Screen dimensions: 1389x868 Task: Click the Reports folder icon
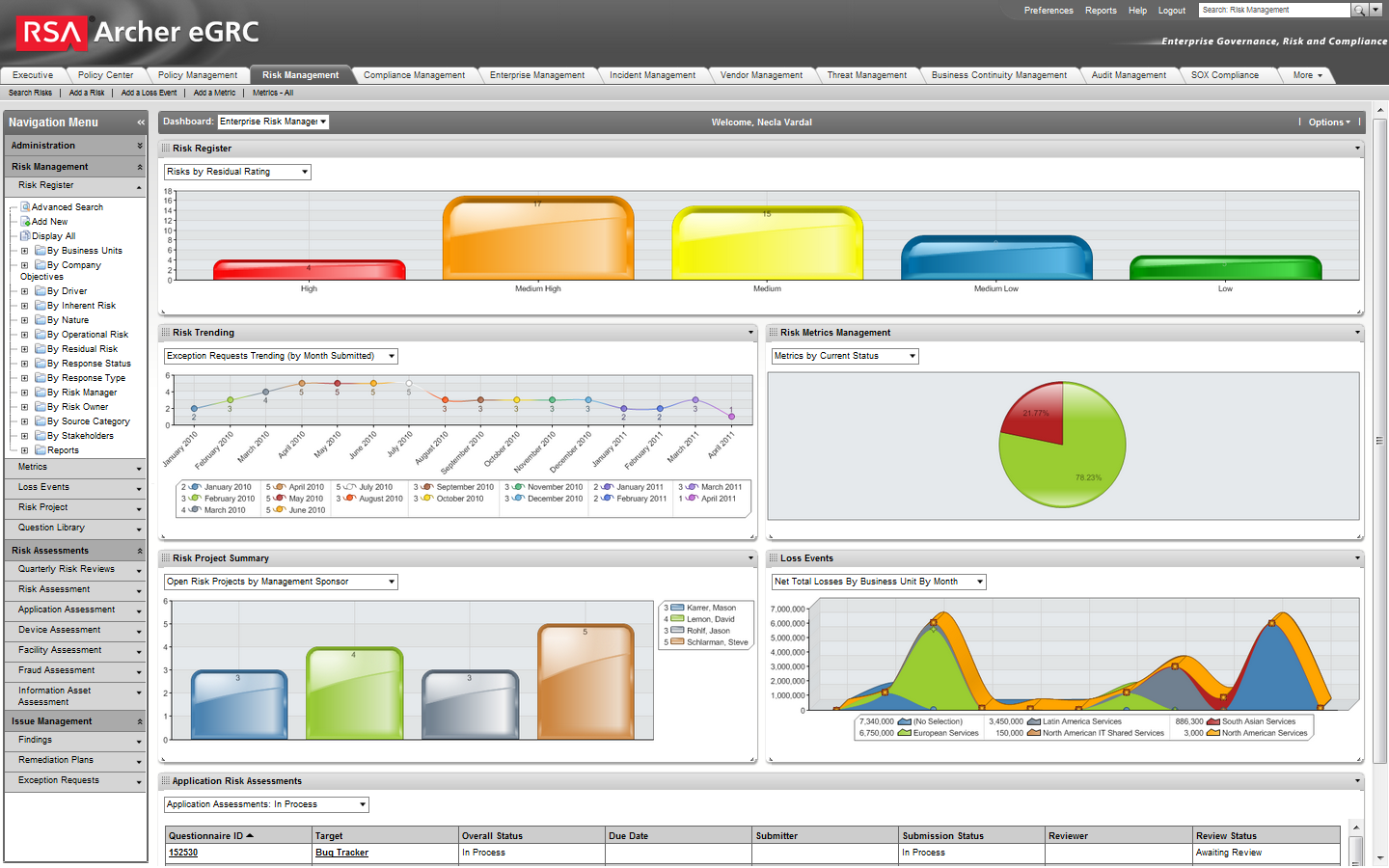(x=41, y=449)
